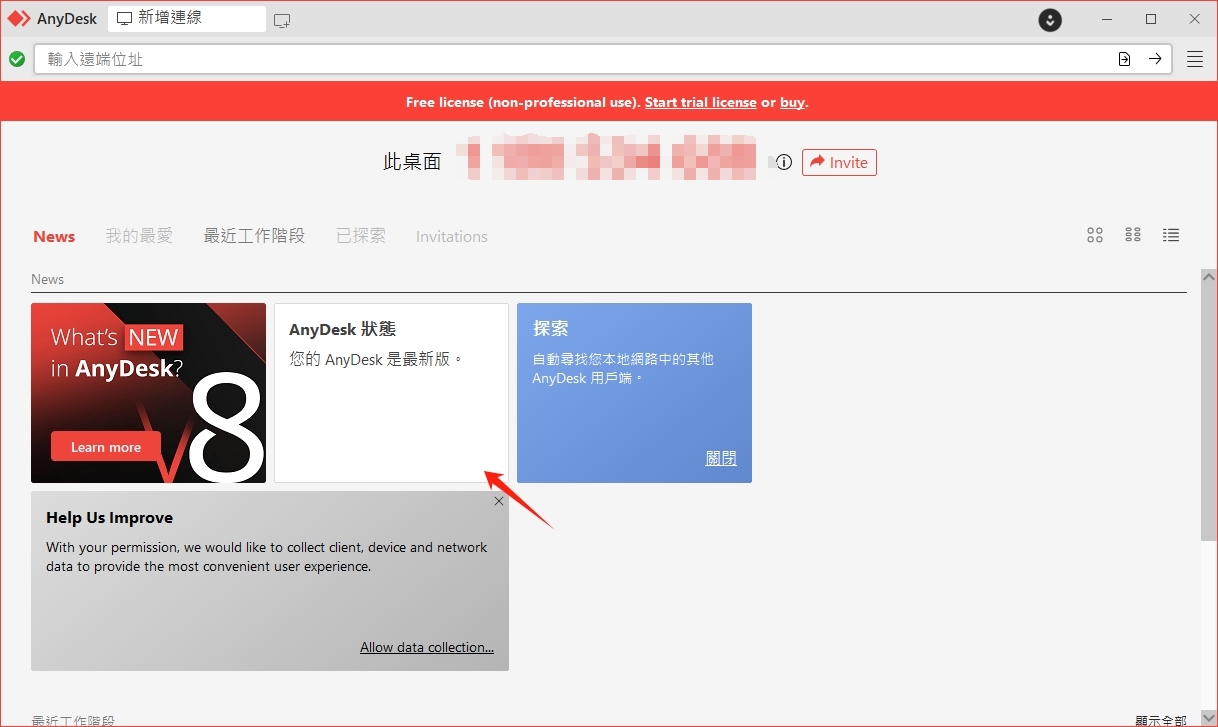Open the What's NEW in AnyDesk thumbnail
This screenshot has height=727, width=1218.
pos(148,393)
